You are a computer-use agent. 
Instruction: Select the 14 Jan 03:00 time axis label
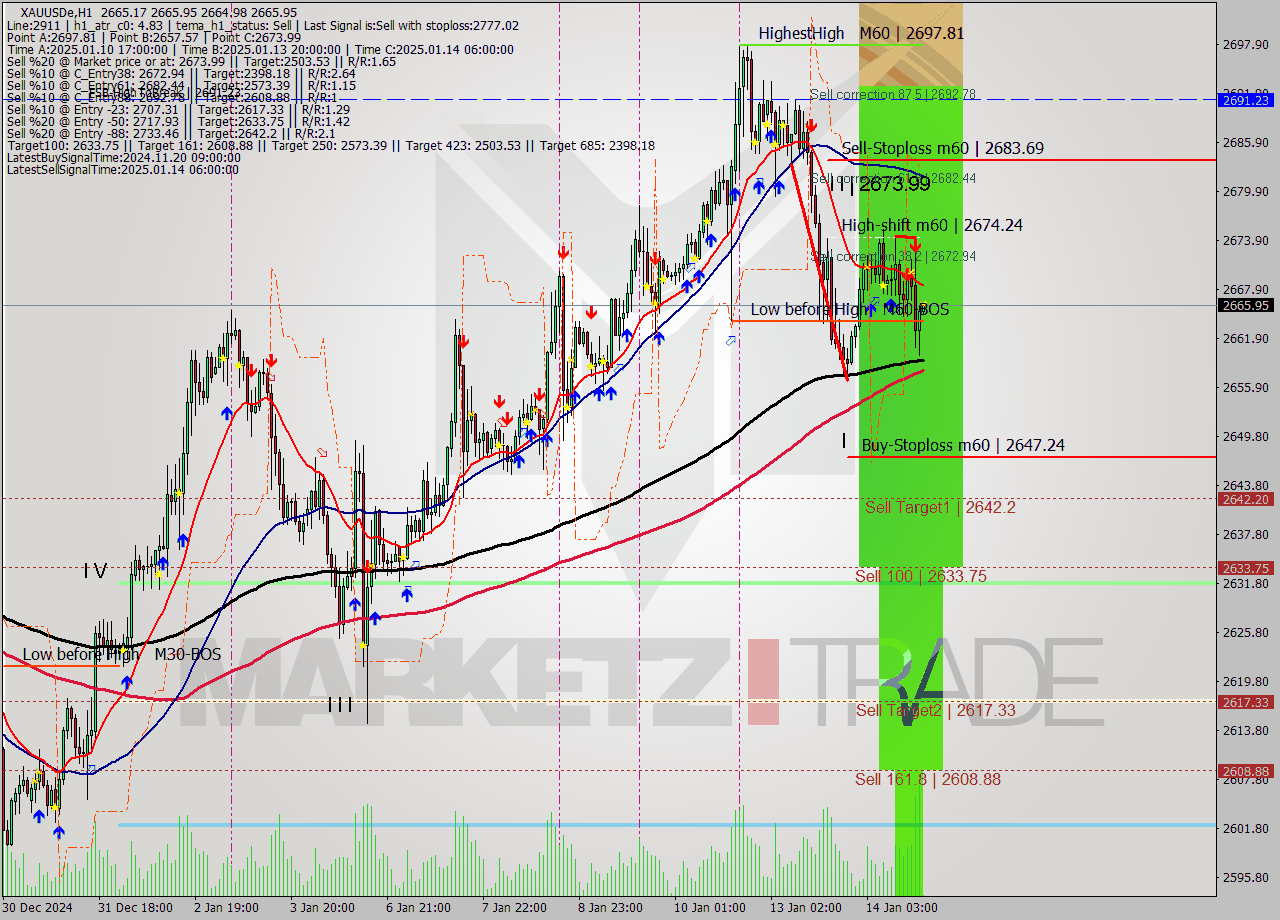point(903,908)
